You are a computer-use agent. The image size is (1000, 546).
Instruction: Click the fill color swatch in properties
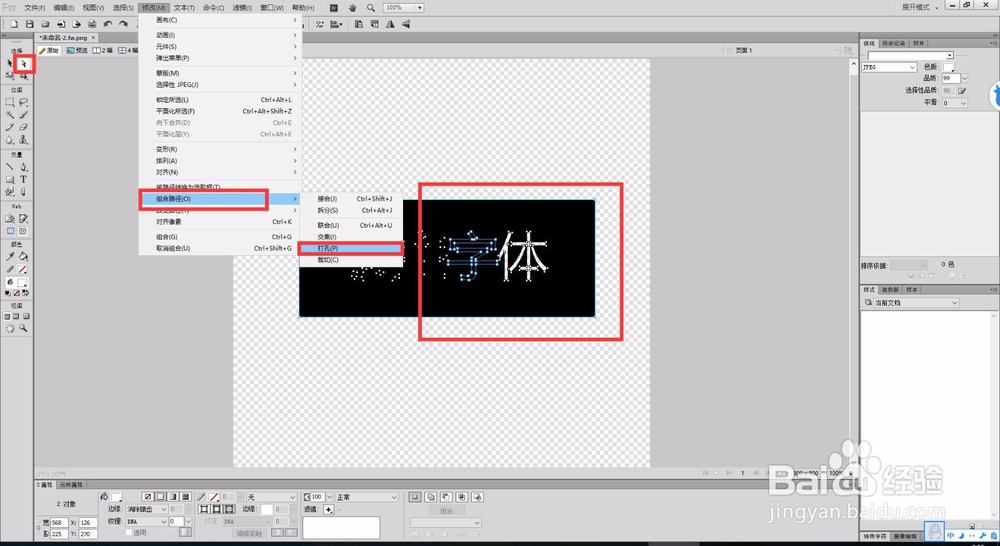click(x=117, y=497)
